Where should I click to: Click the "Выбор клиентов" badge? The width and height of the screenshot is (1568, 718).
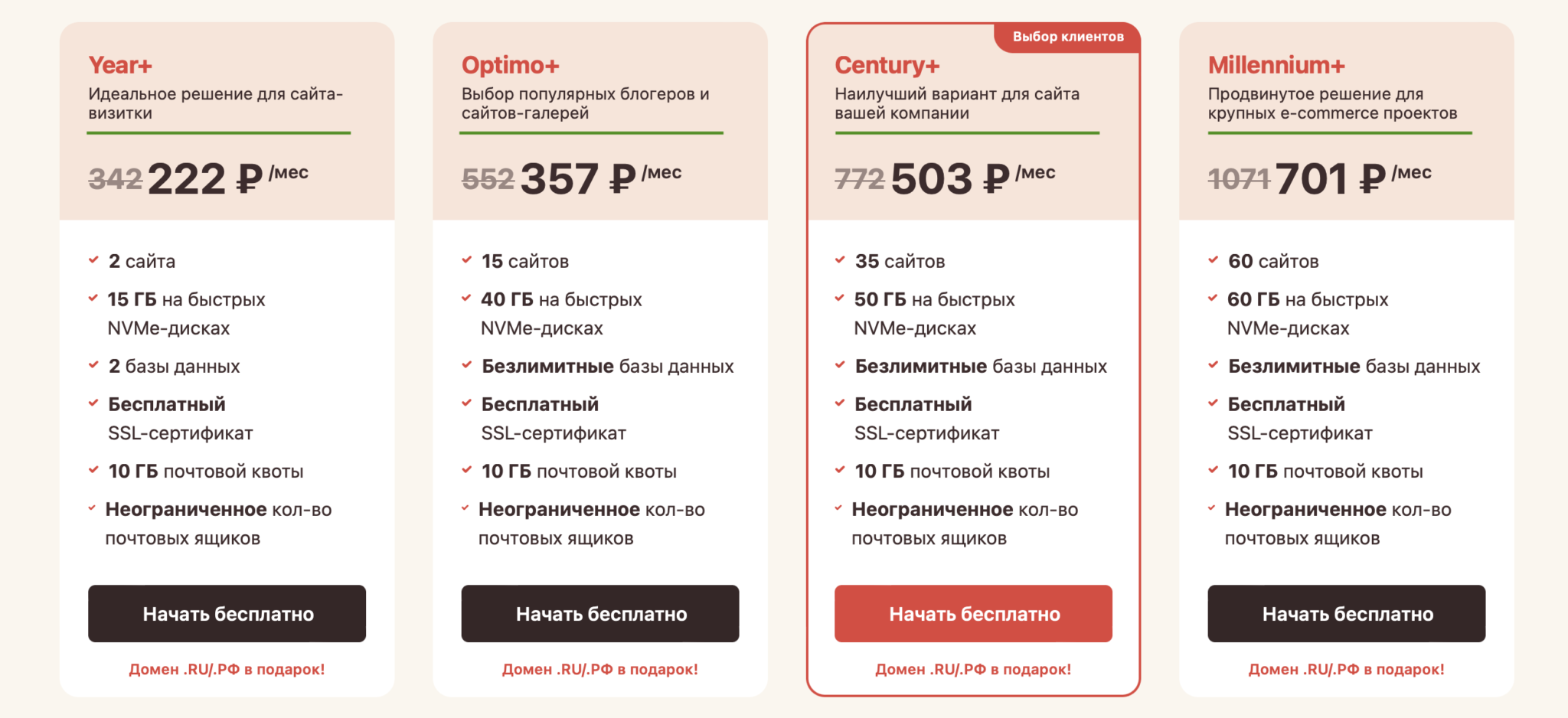pyautogui.click(x=1067, y=37)
